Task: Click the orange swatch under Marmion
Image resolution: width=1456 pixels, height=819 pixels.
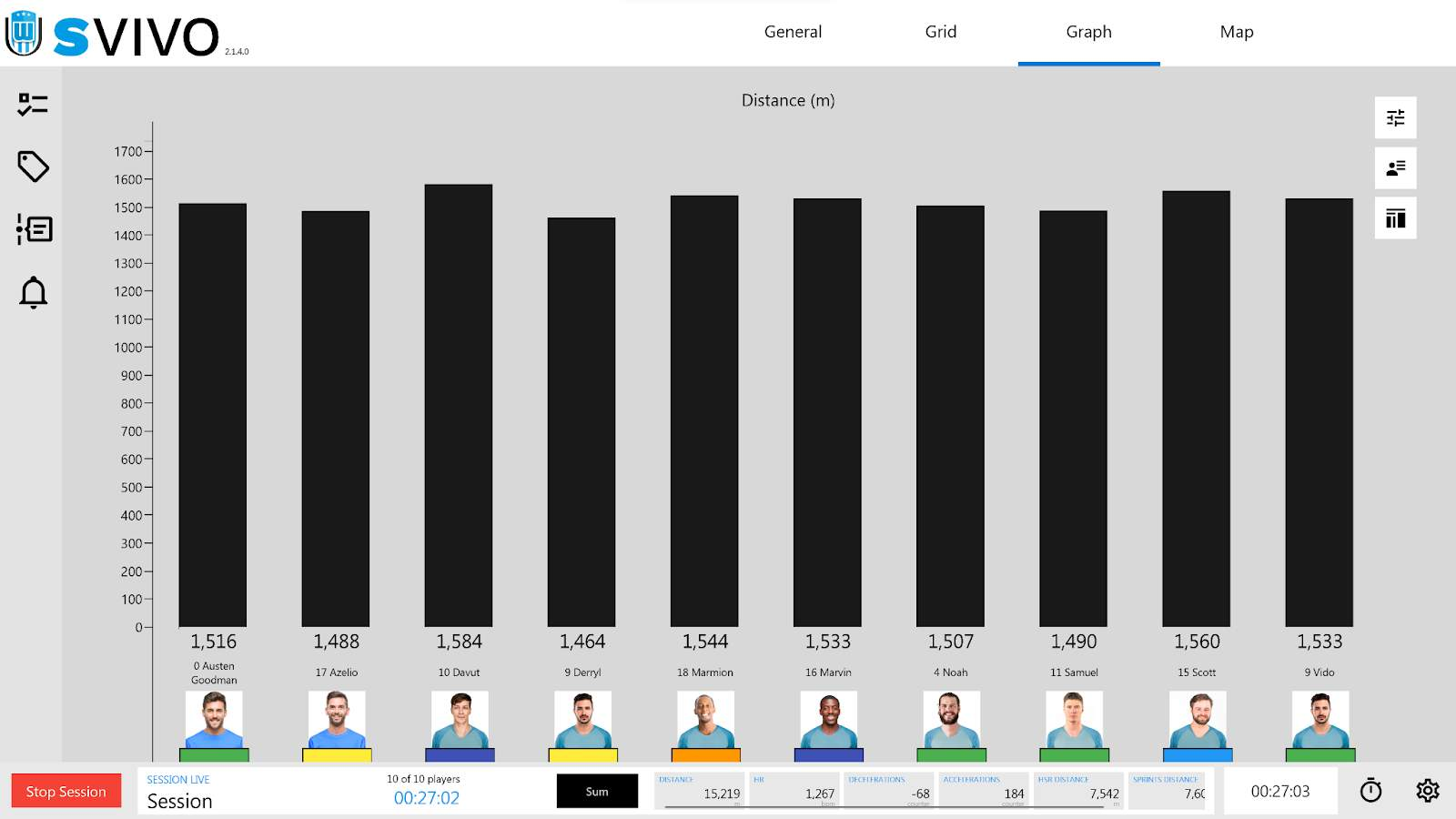Action: pos(705,755)
